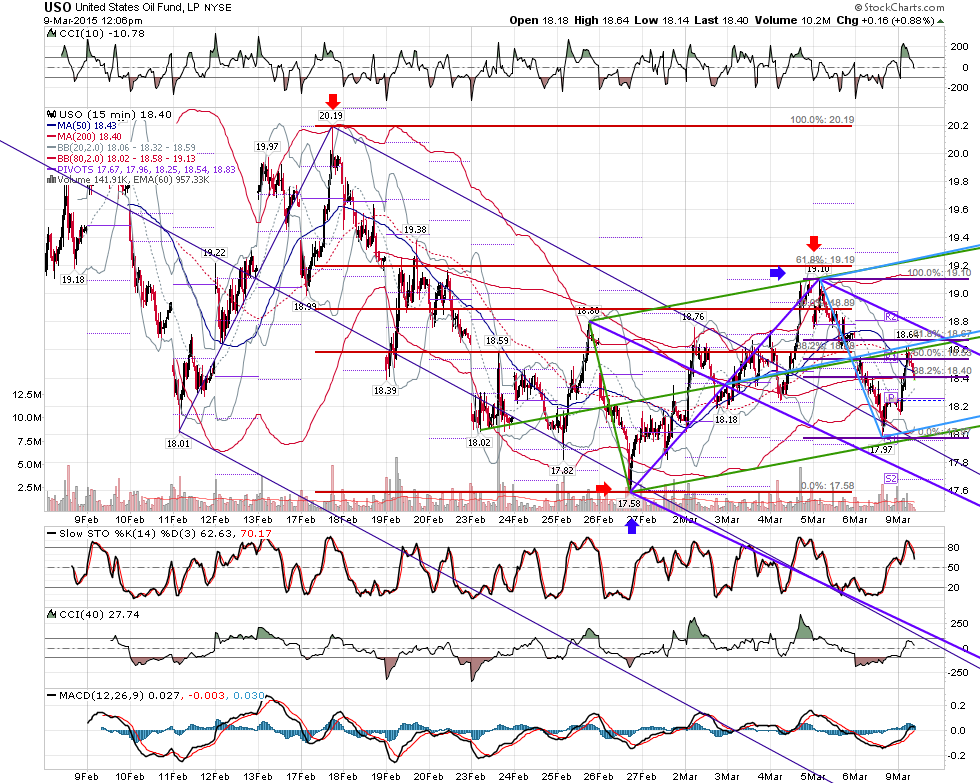Viewport: 980px width, 783px height.
Task: Click the Chg +0.16 (+0.88%) value
Action: (x=885, y=21)
